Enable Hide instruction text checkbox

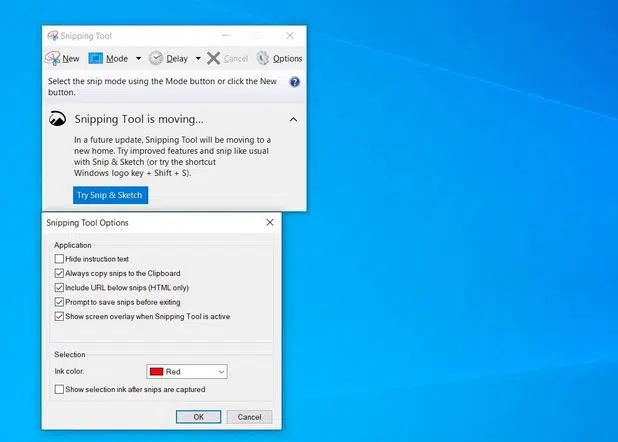click(x=59, y=259)
